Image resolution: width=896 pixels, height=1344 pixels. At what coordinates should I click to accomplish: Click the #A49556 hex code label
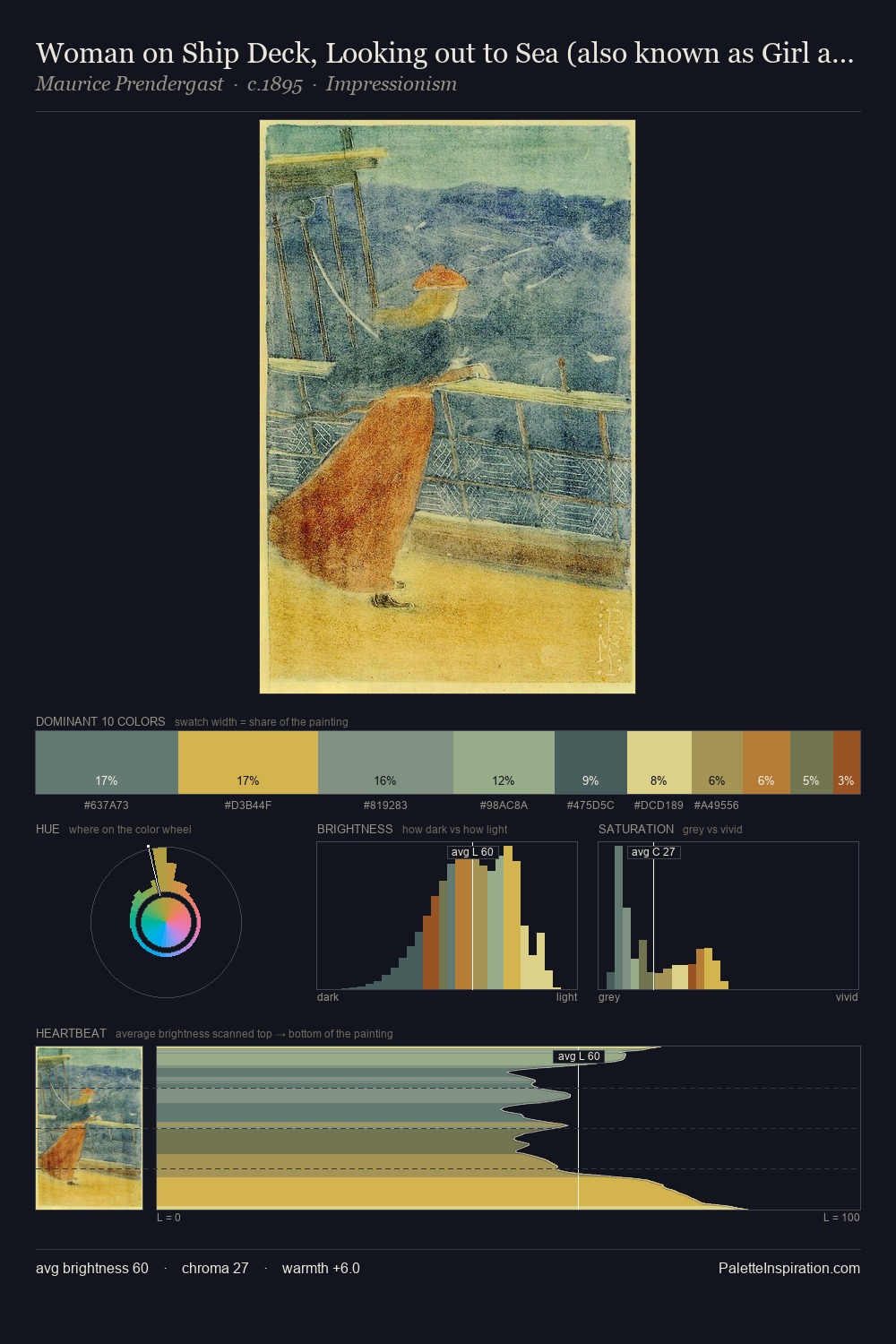(x=717, y=806)
